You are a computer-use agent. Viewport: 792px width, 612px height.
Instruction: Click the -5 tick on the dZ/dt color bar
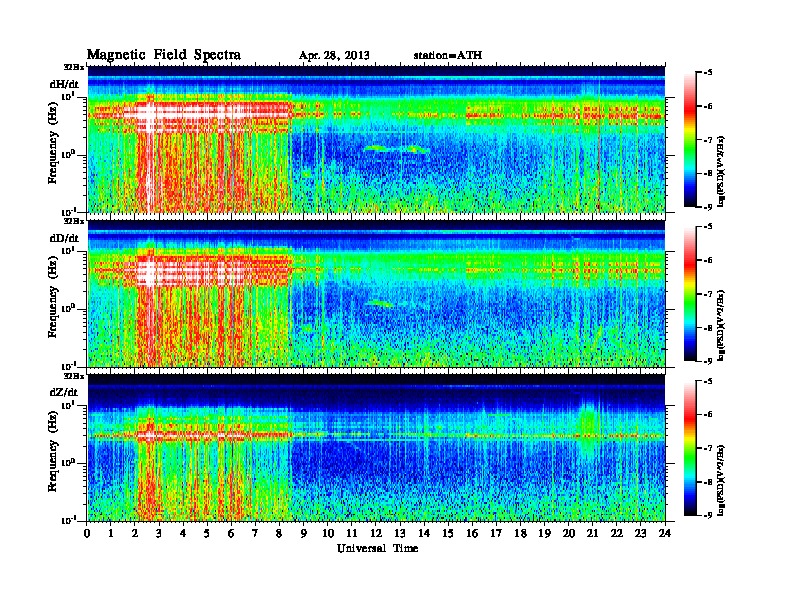pos(708,381)
